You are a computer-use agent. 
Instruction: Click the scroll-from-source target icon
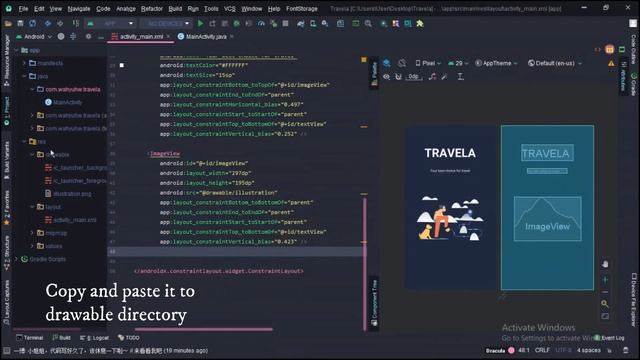[x=61, y=36]
